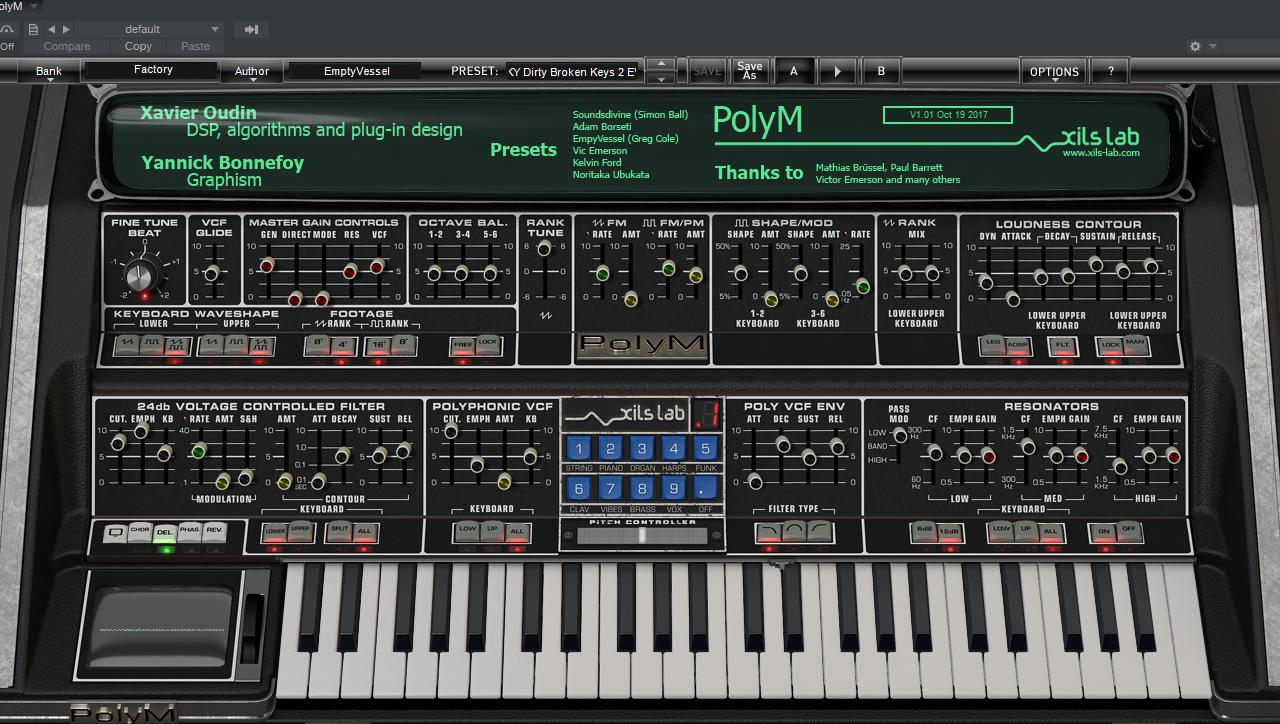The height and width of the screenshot is (724, 1280).
Task: Step to previous preset with up arrow
Action: point(660,65)
